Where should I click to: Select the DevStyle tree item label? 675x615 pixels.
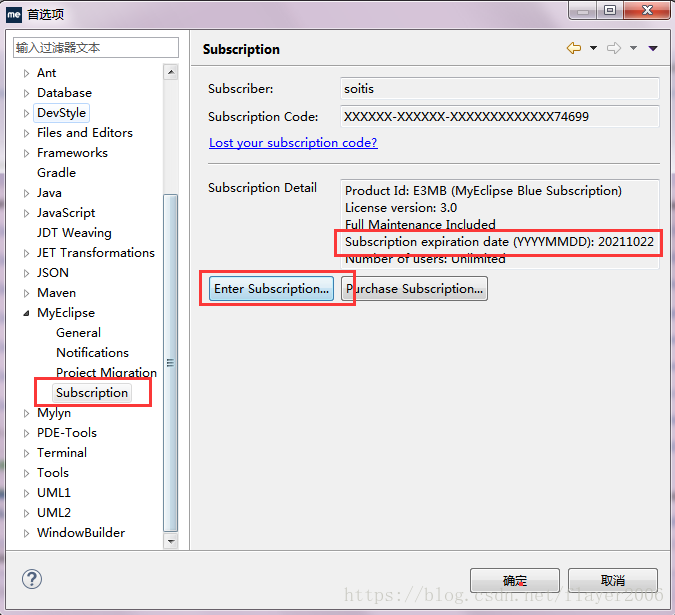[62, 113]
